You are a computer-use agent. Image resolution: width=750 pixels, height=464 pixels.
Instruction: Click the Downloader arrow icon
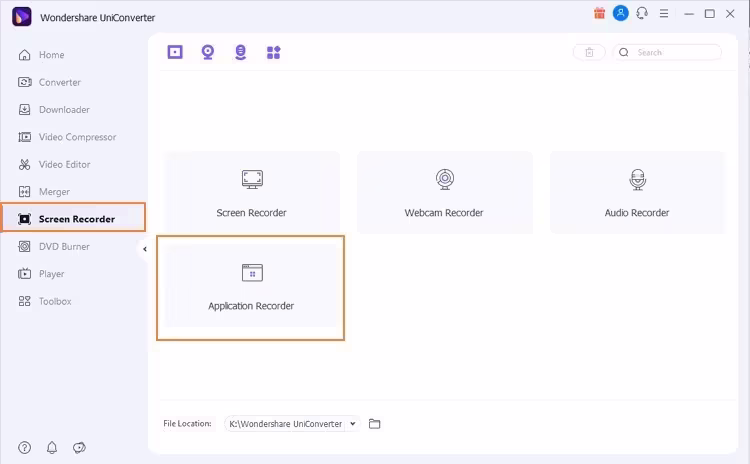pyautogui.click(x=24, y=110)
